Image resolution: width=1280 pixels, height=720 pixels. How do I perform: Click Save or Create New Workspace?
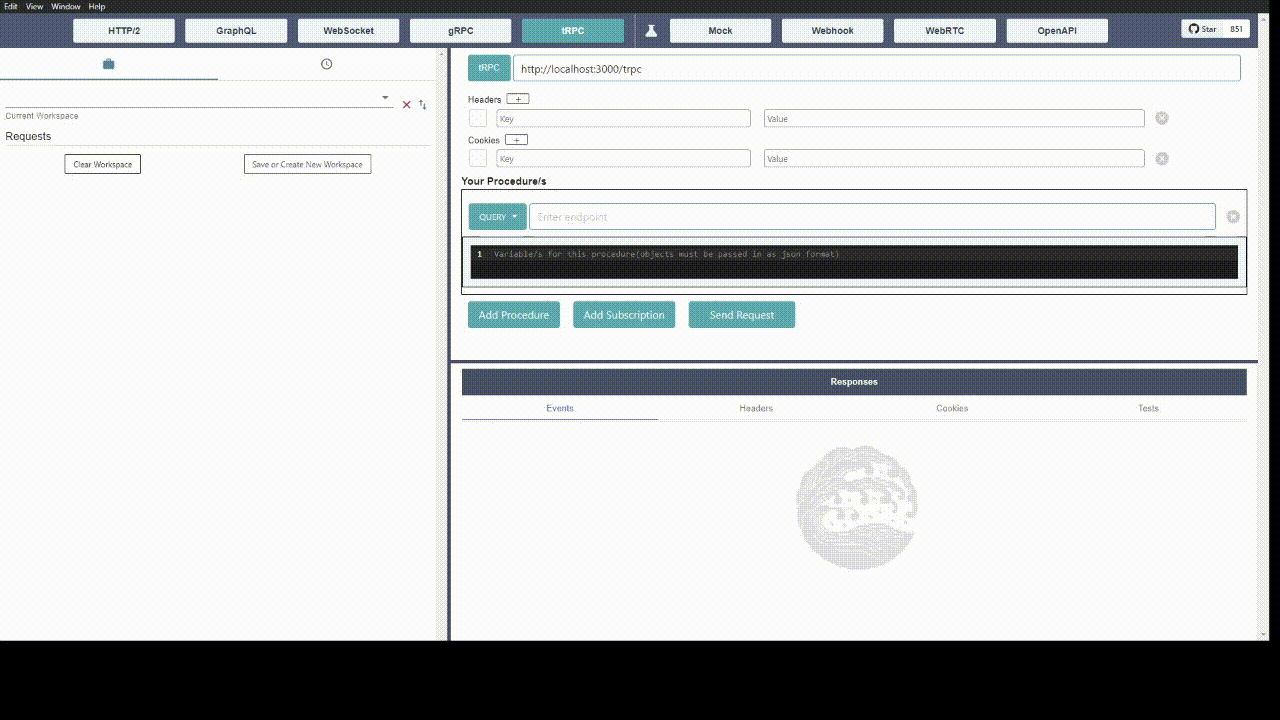click(307, 164)
